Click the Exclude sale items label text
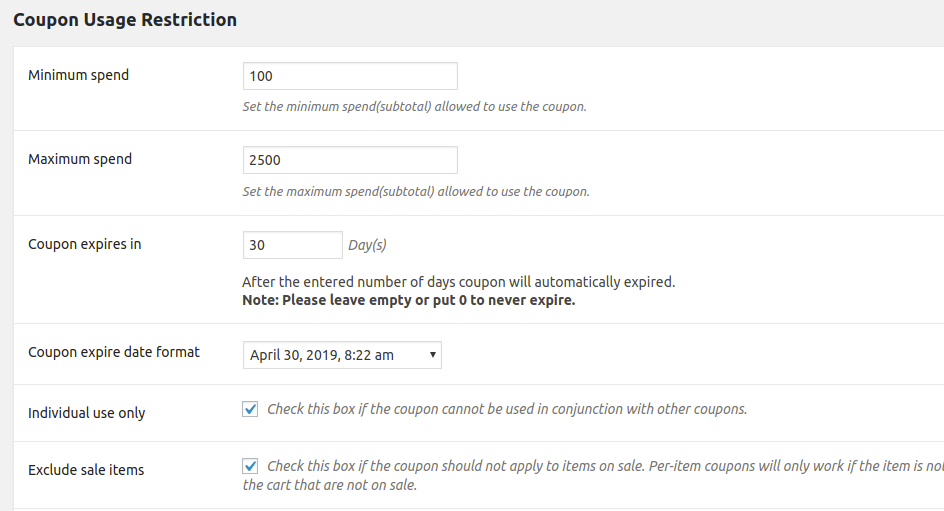Image resolution: width=944 pixels, height=511 pixels. click(86, 470)
